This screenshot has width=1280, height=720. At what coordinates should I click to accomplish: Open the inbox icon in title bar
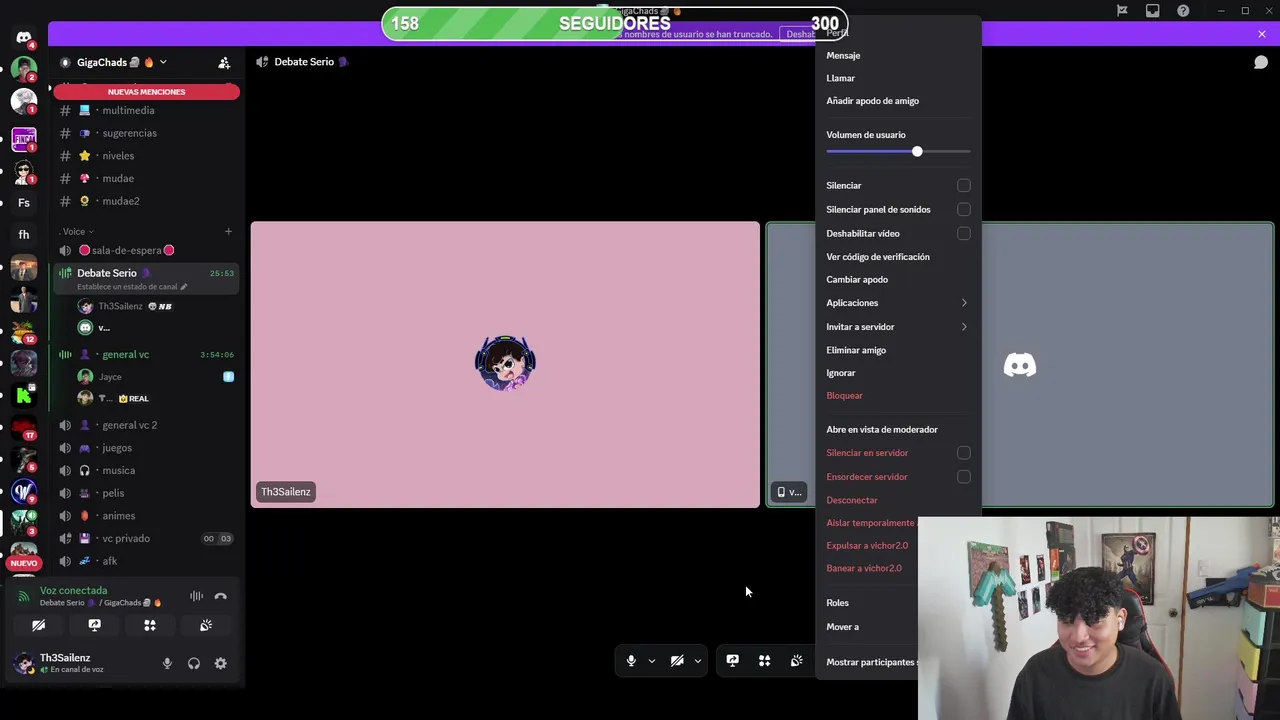tap(1153, 11)
